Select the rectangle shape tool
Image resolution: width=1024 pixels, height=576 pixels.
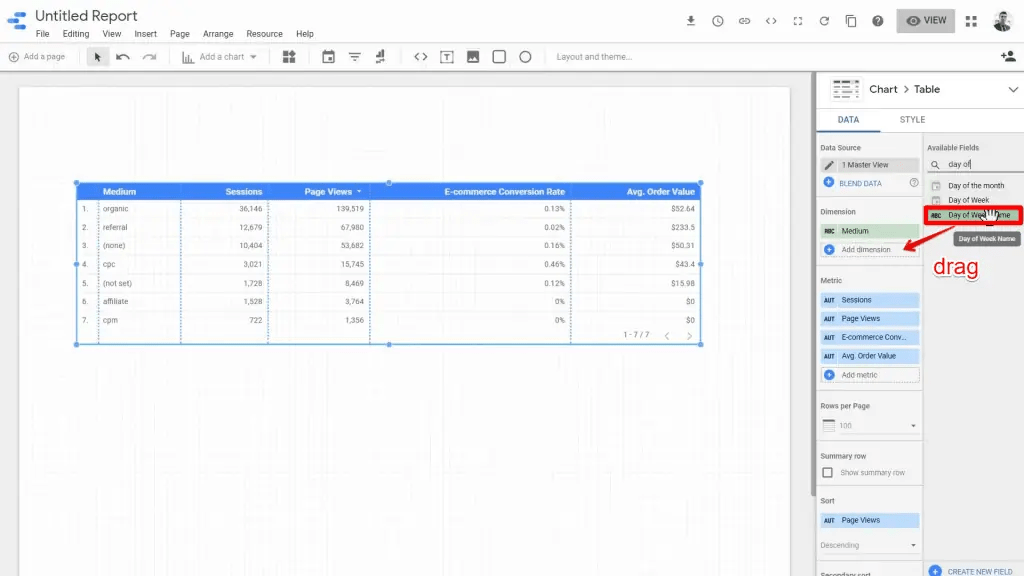[x=498, y=57]
